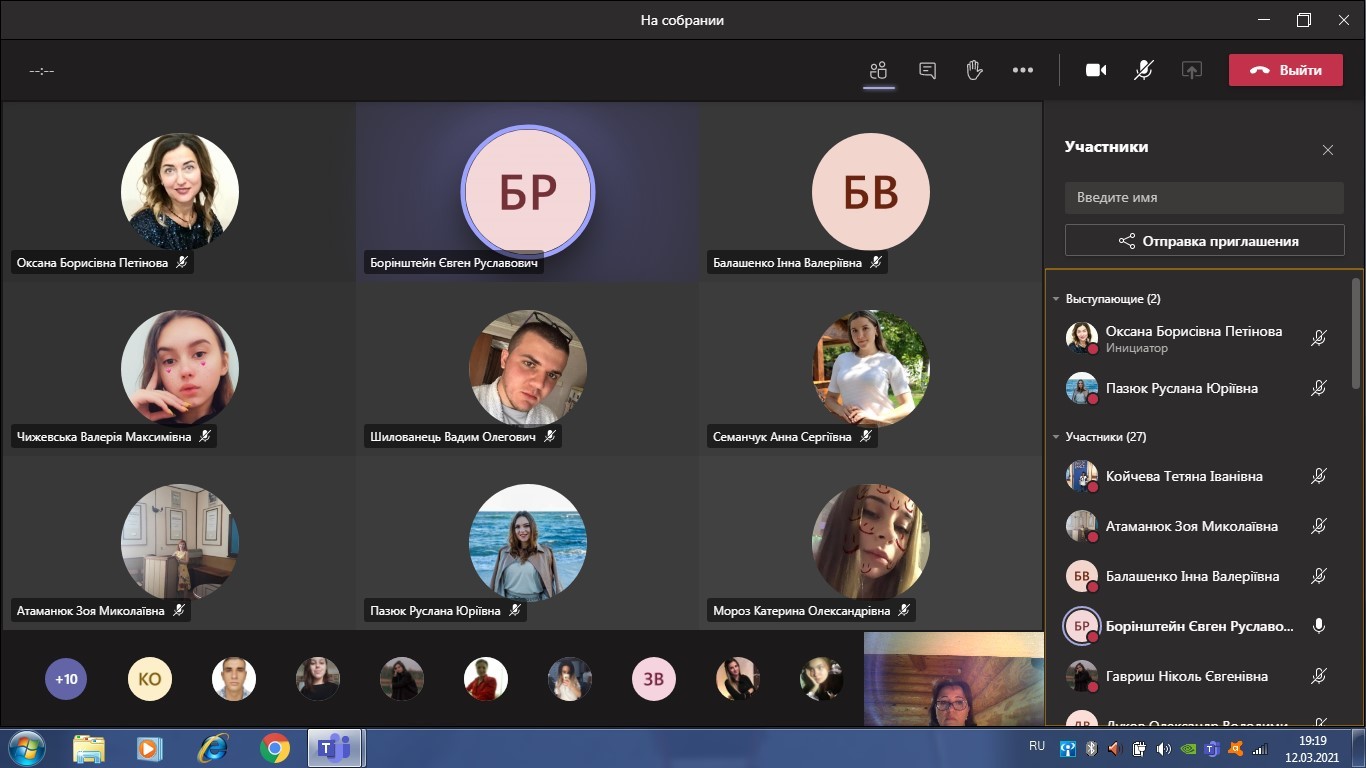1366x768 pixels.
Task: Collapse the Выступающие (2) section
Action: coord(1056,299)
